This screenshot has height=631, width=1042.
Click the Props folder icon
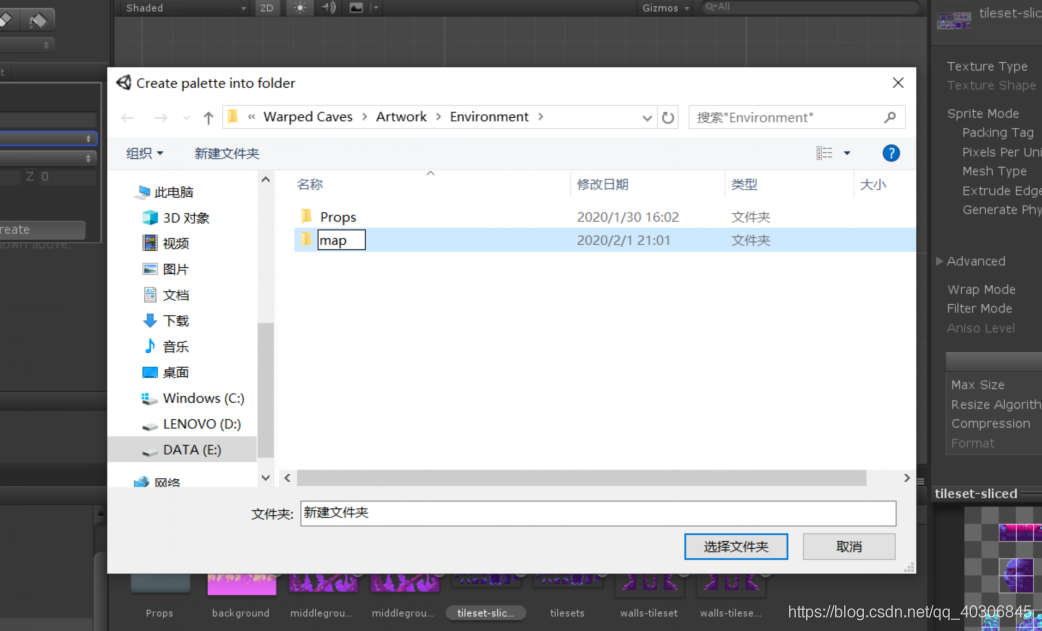click(x=306, y=215)
